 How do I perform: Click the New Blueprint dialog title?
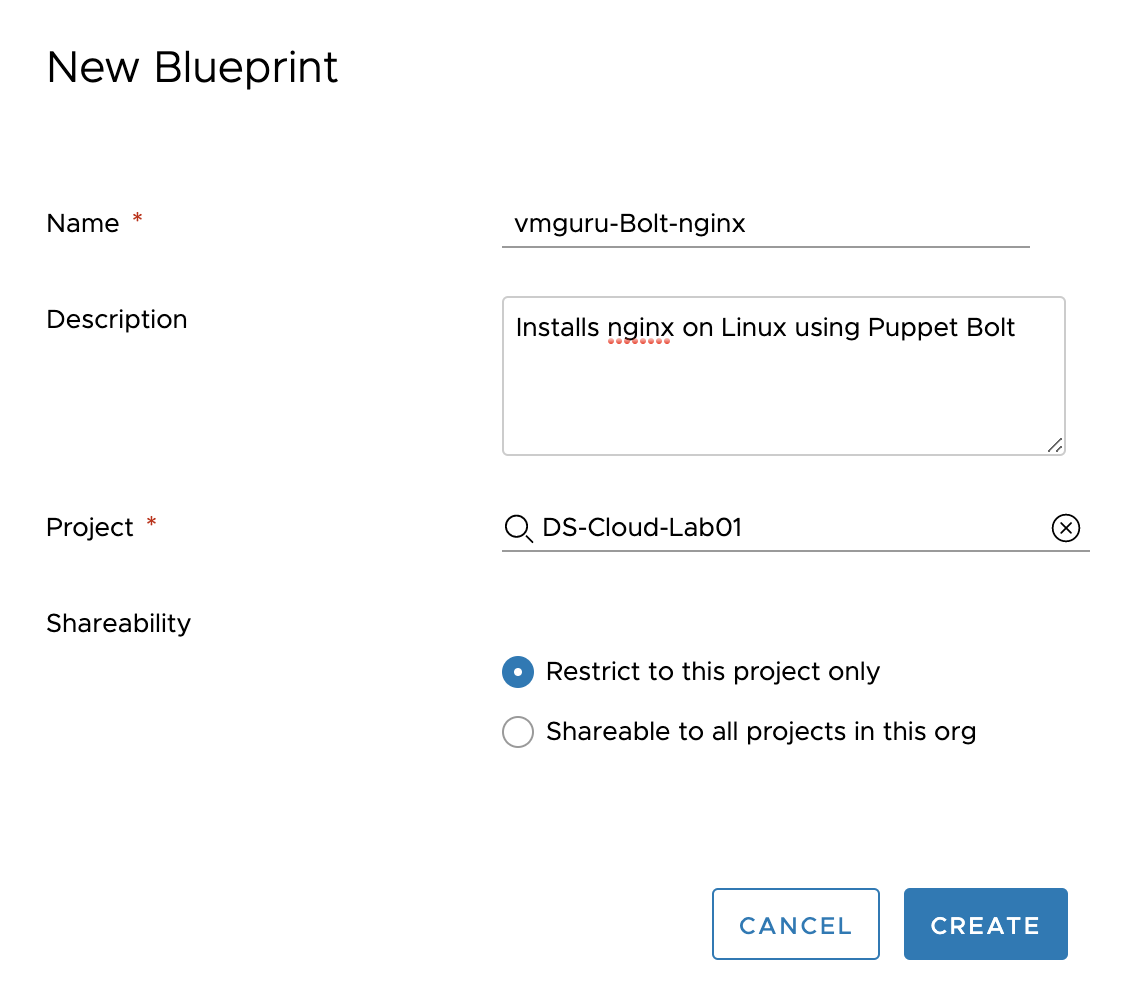pos(192,68)
